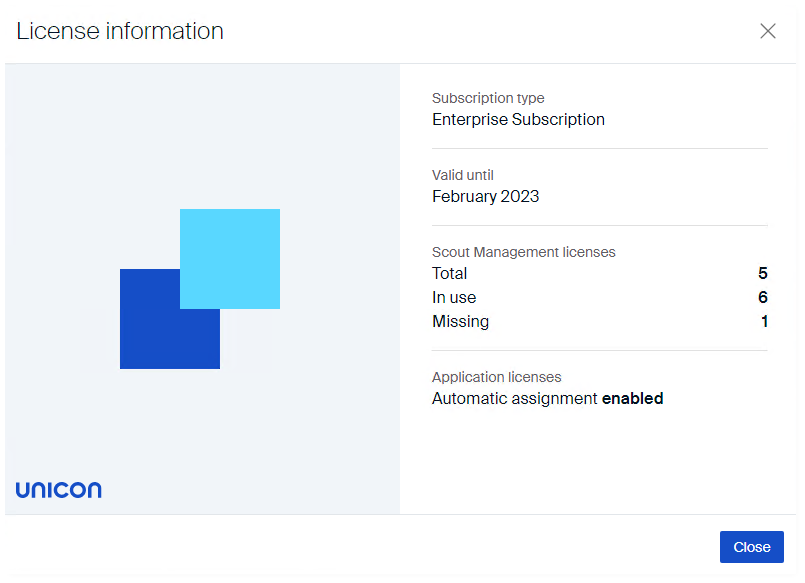805x583 pixels.
Task: Click the February 2023 date
Action: (x=485, y=196)
